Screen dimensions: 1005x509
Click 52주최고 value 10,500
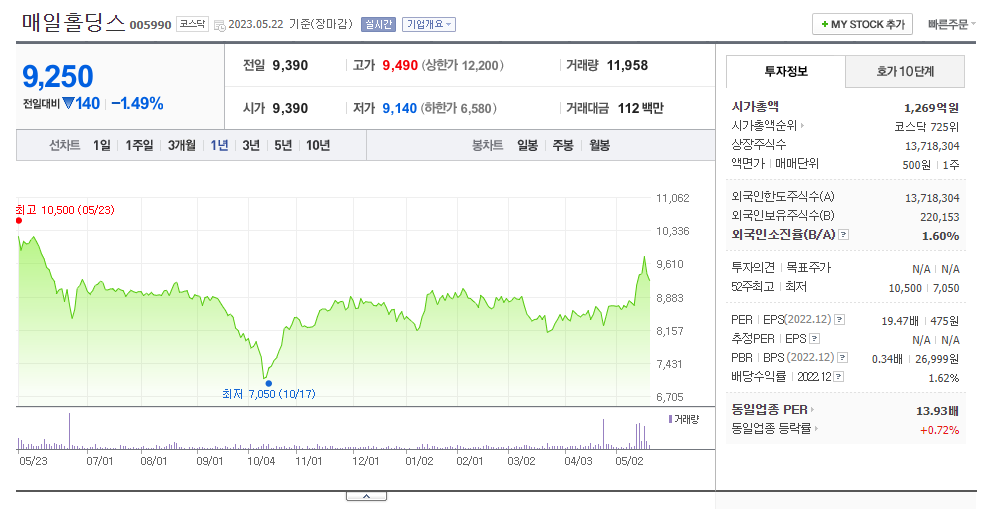[905, 288]
